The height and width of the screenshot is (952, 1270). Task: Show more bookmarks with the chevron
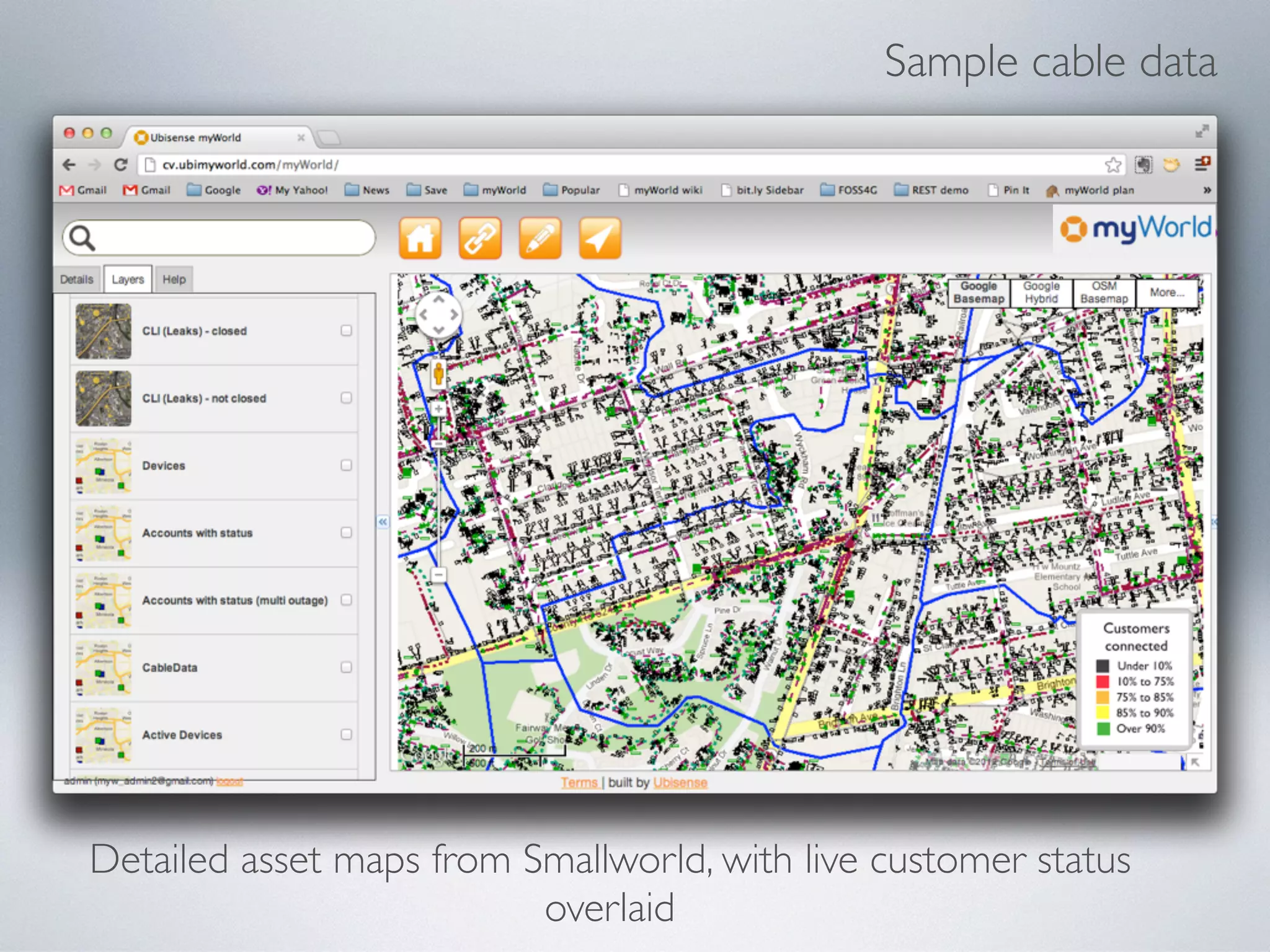click(1207, 190)
